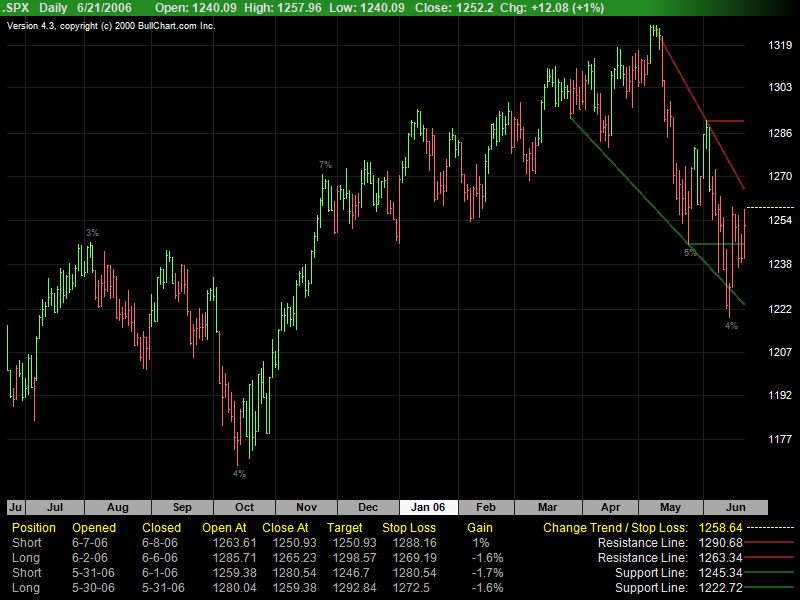Click the Position column header
Viewport: 800px width, 600px height.
34,528
